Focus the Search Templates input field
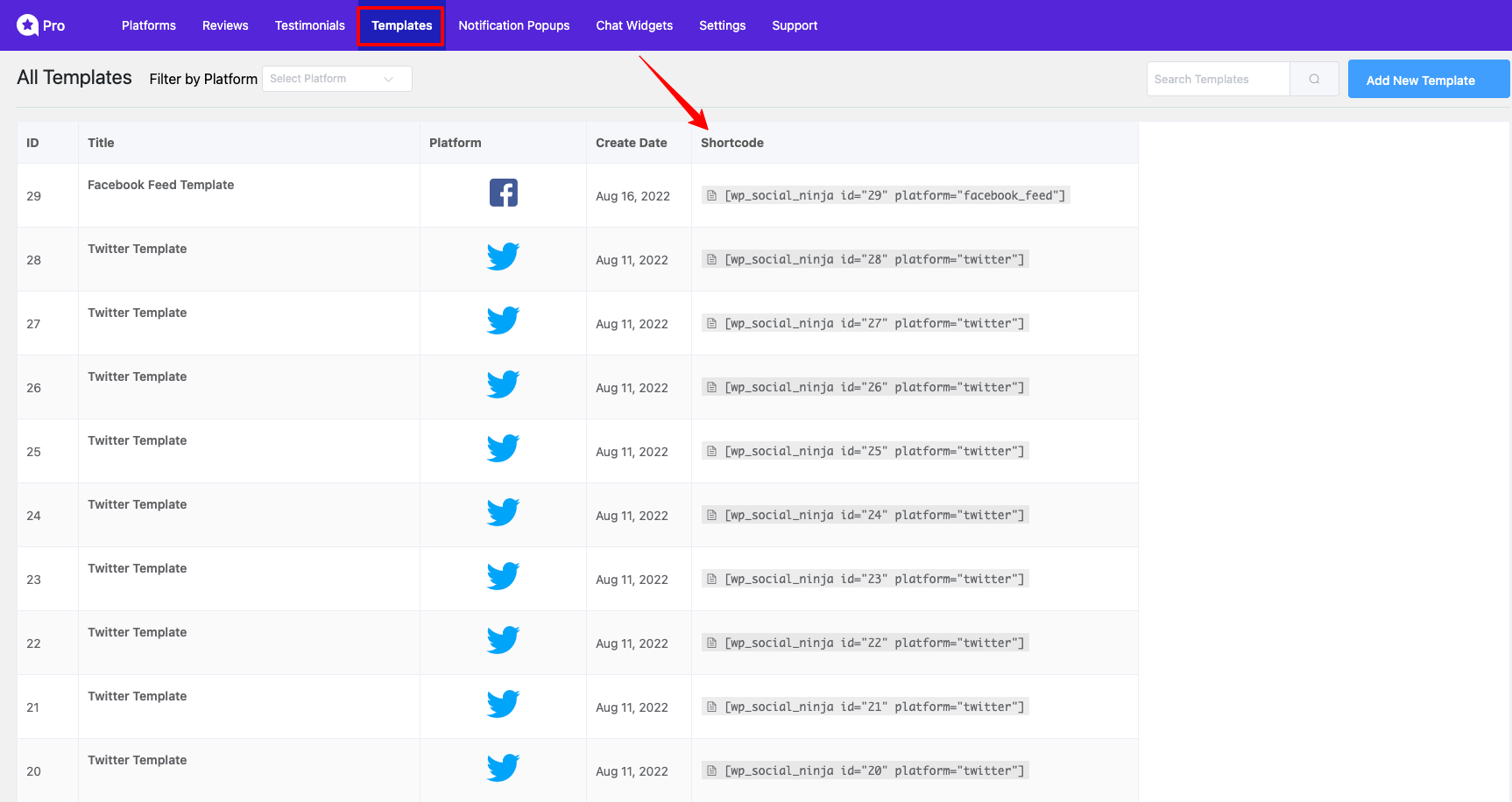Viewport: 1512px width, 802px height. coord(1218,79)
